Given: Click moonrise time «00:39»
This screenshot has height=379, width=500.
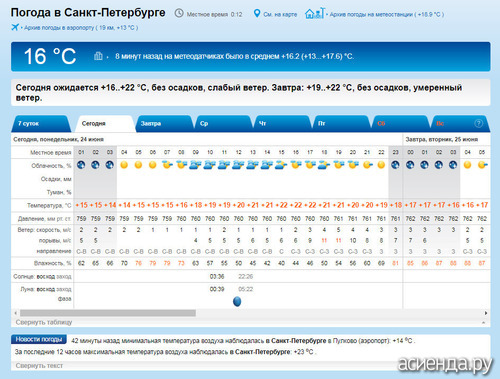Looking at the screenshot, I should click(x=217, y=289).
